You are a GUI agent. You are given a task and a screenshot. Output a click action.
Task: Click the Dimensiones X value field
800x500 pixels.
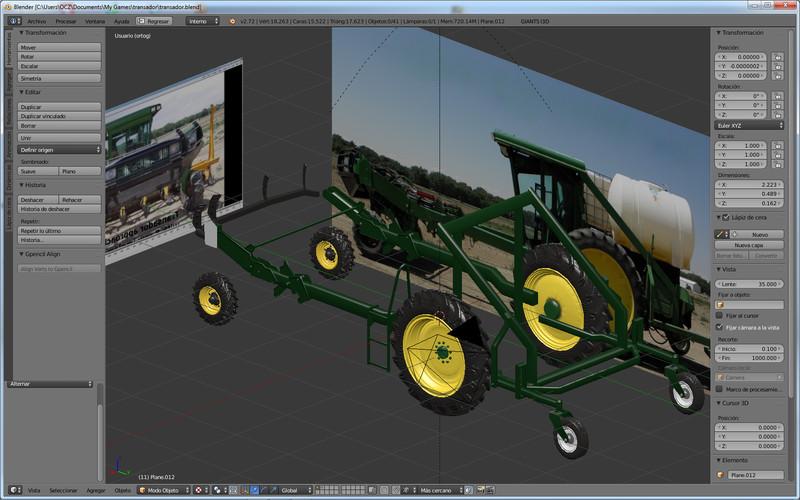(x=749, y=185)
